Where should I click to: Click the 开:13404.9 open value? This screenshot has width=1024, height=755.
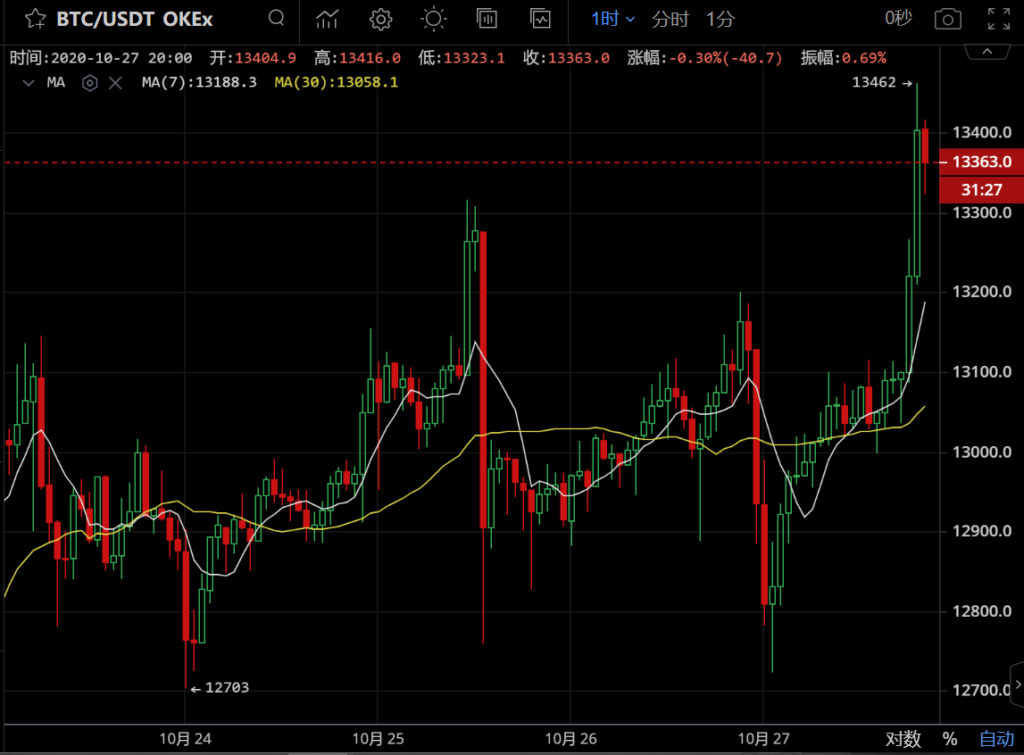253,58
